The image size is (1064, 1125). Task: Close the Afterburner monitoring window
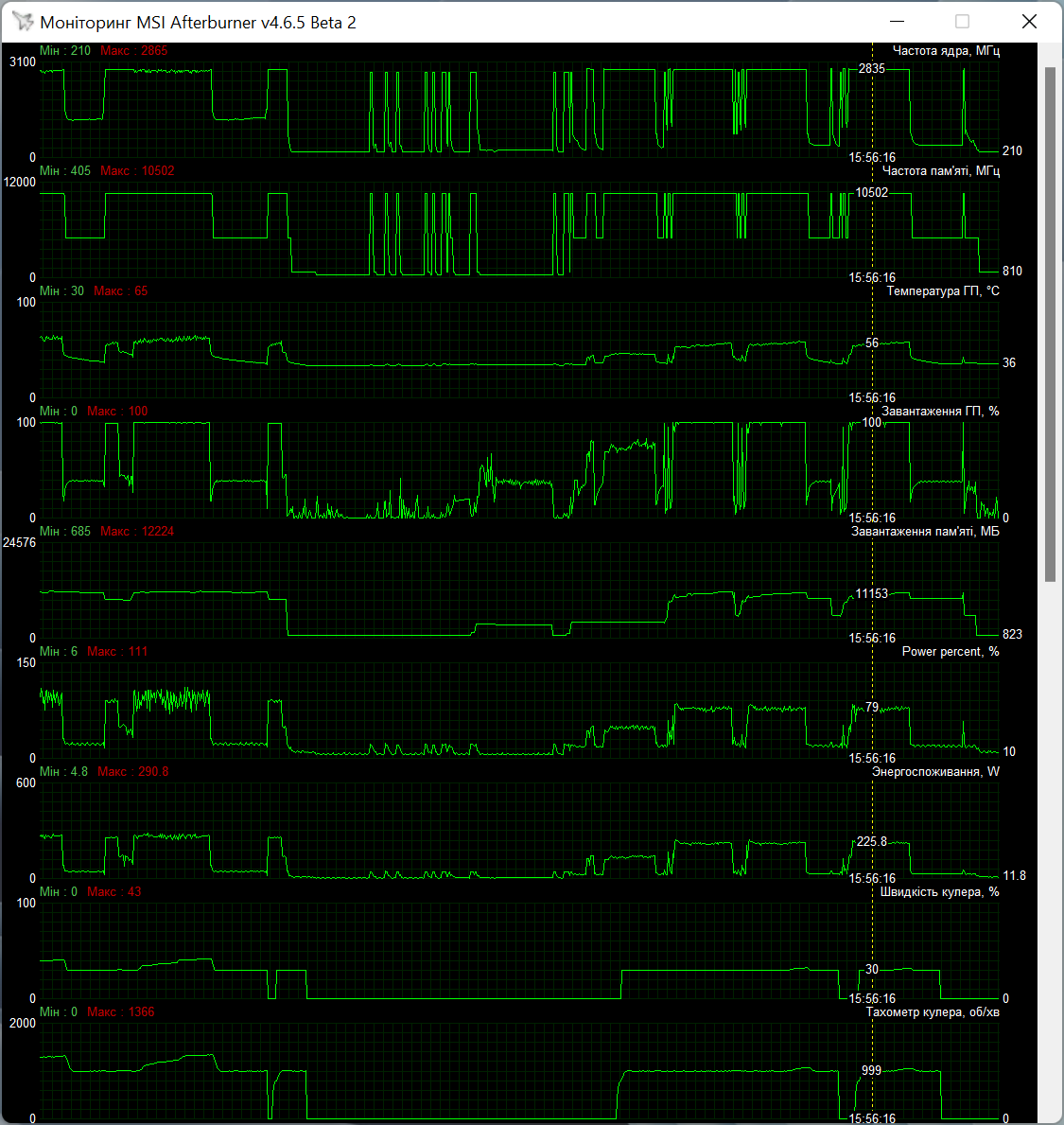1029,22
